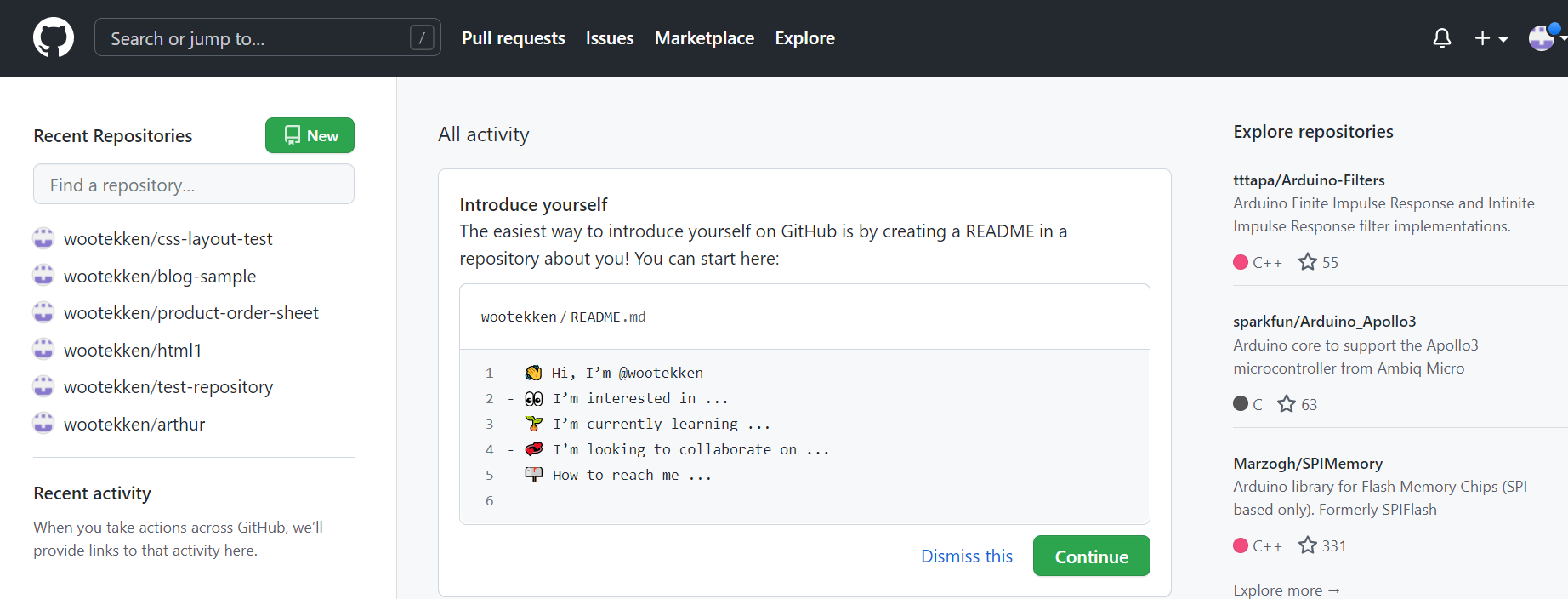Click the Find a repository field
Screen dimensions: 1568x599
(x=194, y=184)
